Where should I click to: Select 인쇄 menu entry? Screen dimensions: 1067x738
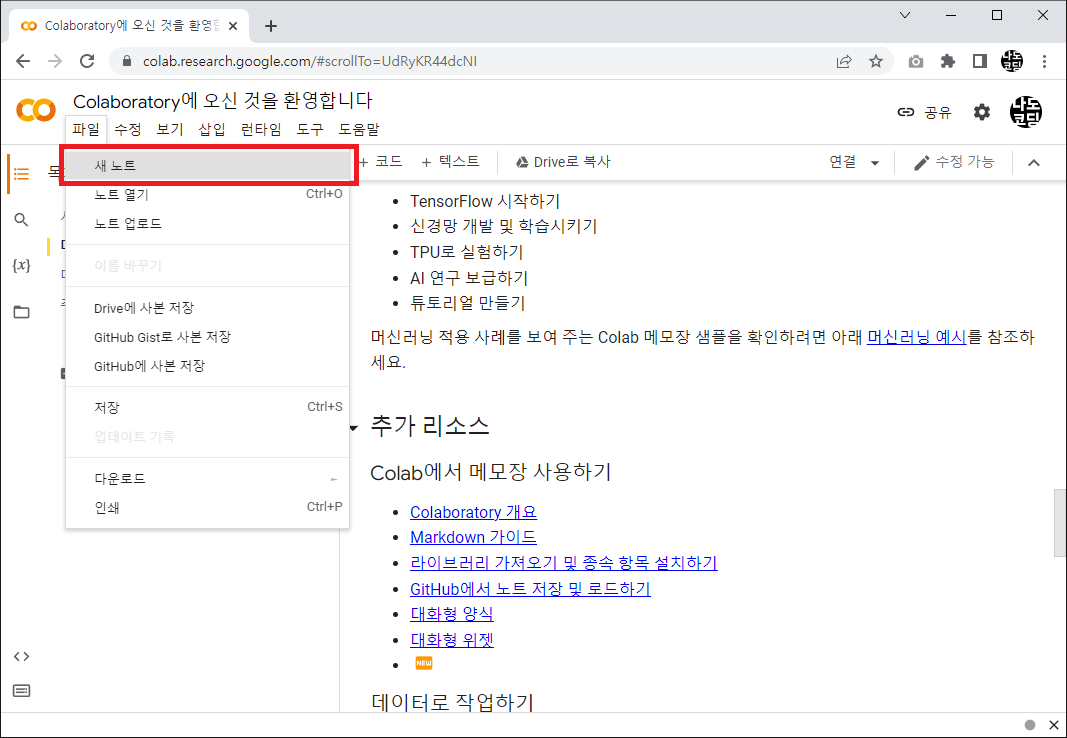(x=208, y=507)
